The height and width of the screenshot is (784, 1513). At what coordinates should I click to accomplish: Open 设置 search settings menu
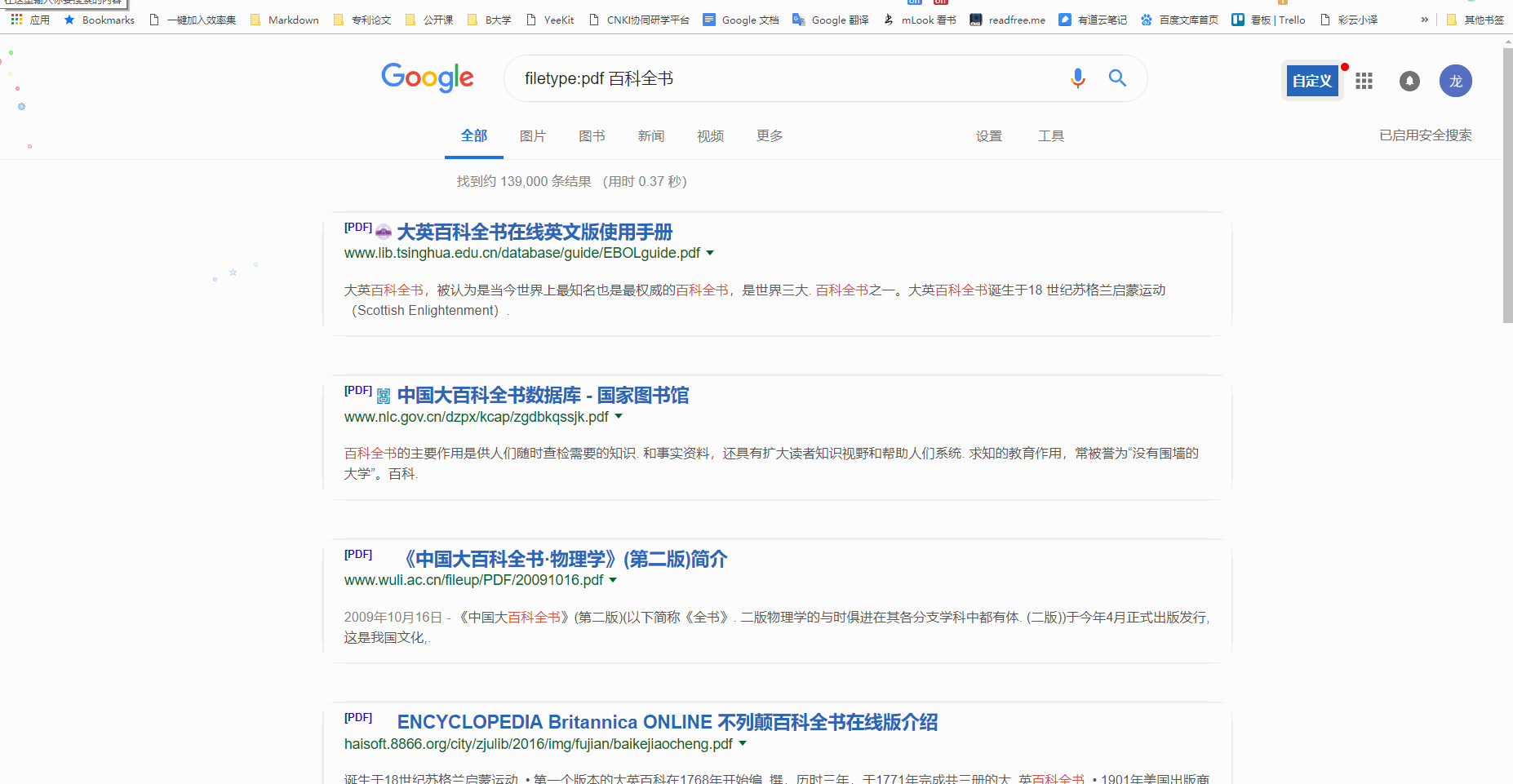[x=989, y=136]
